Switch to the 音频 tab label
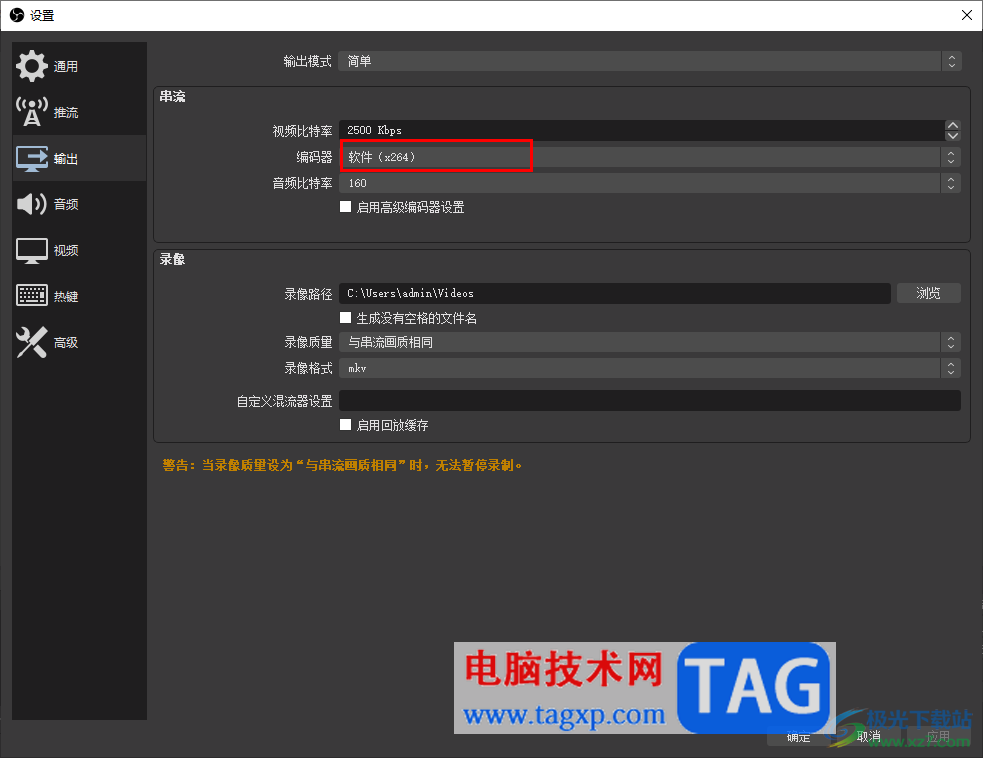Image resolution: width=983 pixels, height=758 pixels. click(x=66, y=204)
